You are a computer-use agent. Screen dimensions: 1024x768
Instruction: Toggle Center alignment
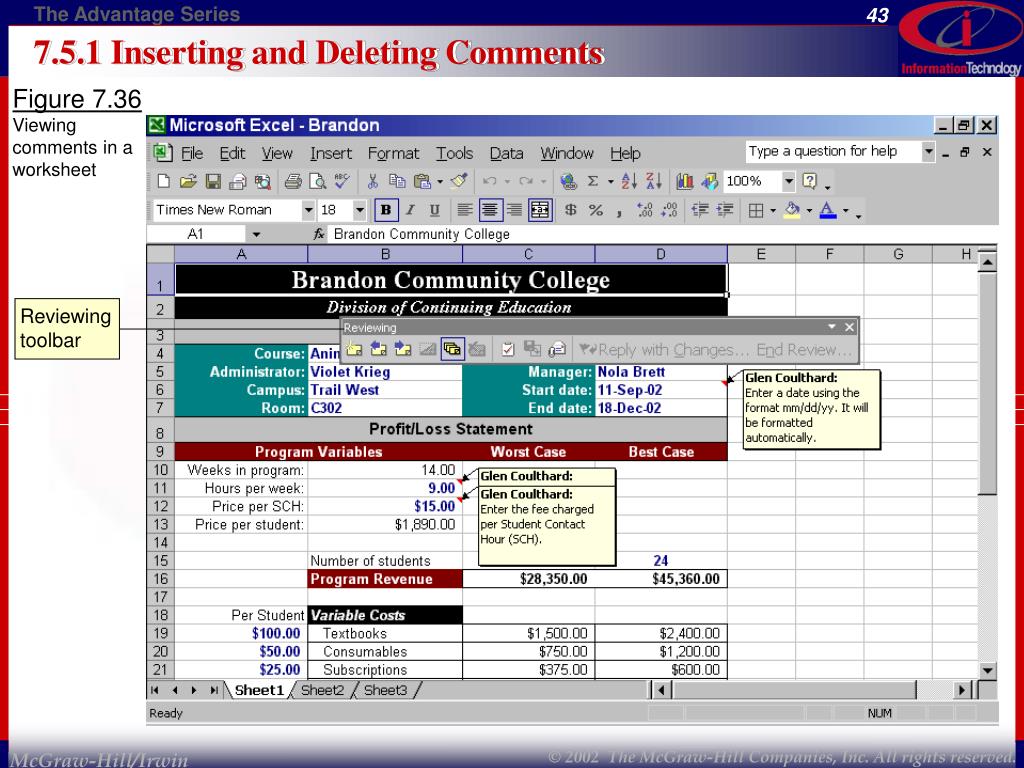(490, 210)
